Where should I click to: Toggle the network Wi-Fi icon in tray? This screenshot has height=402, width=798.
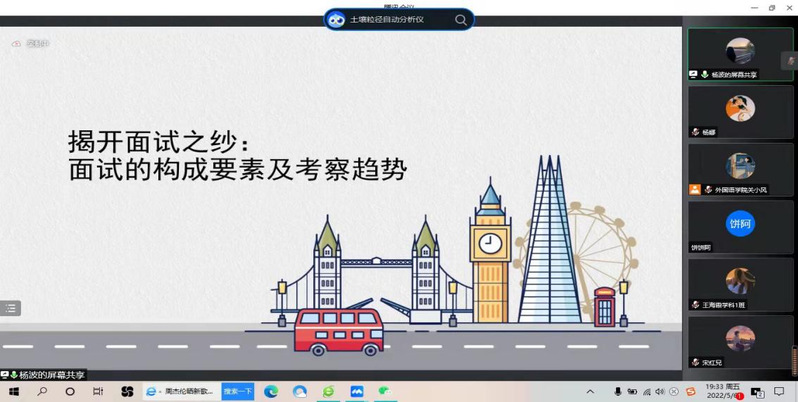click(x=646, y=392)
